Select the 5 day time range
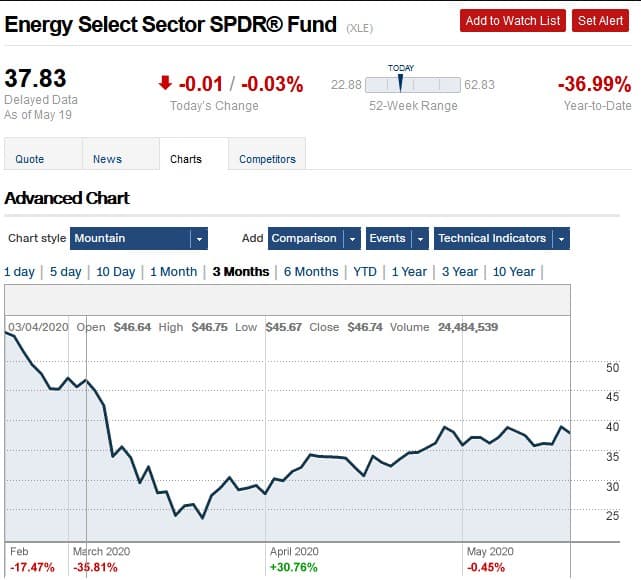The width and height of the screenshot is (641, 580). coord(65,272)
